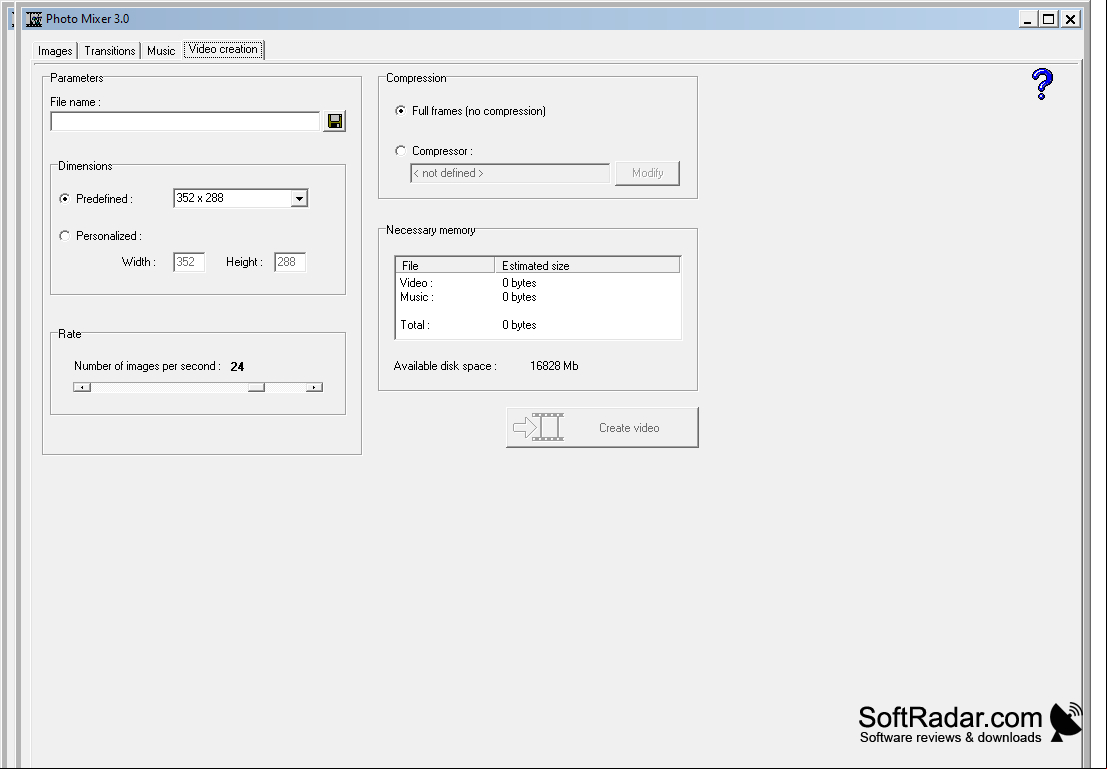
Task: Click the floppy disk save file icon
Action: (x=335, y=121)
